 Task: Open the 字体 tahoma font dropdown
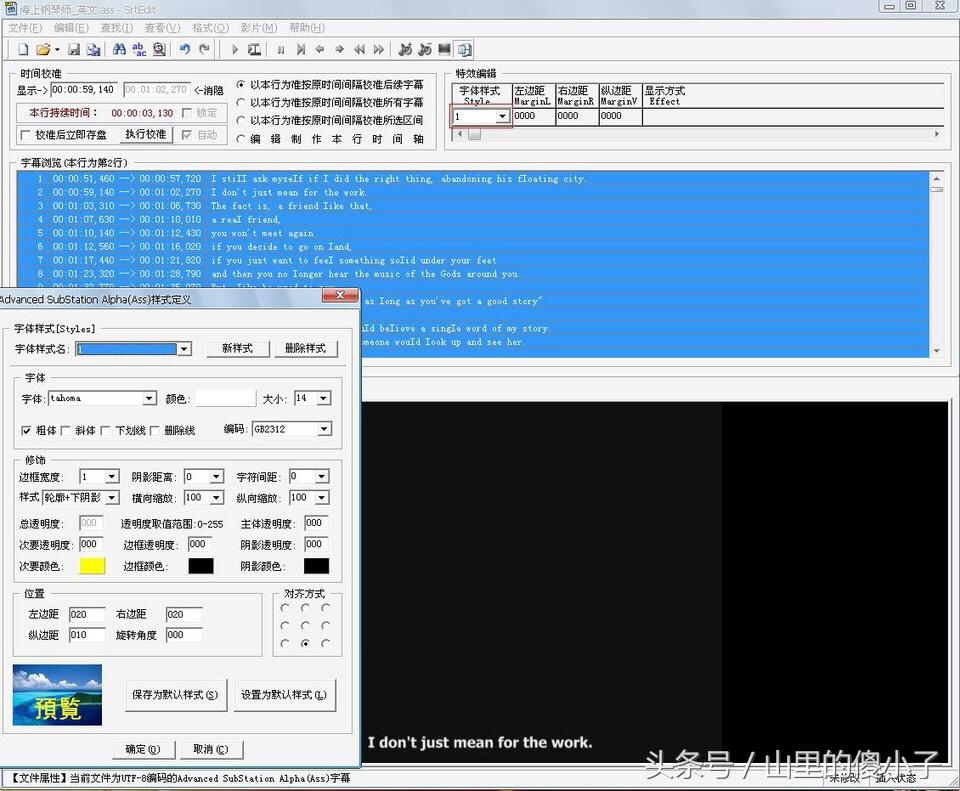tap(149, 398)
